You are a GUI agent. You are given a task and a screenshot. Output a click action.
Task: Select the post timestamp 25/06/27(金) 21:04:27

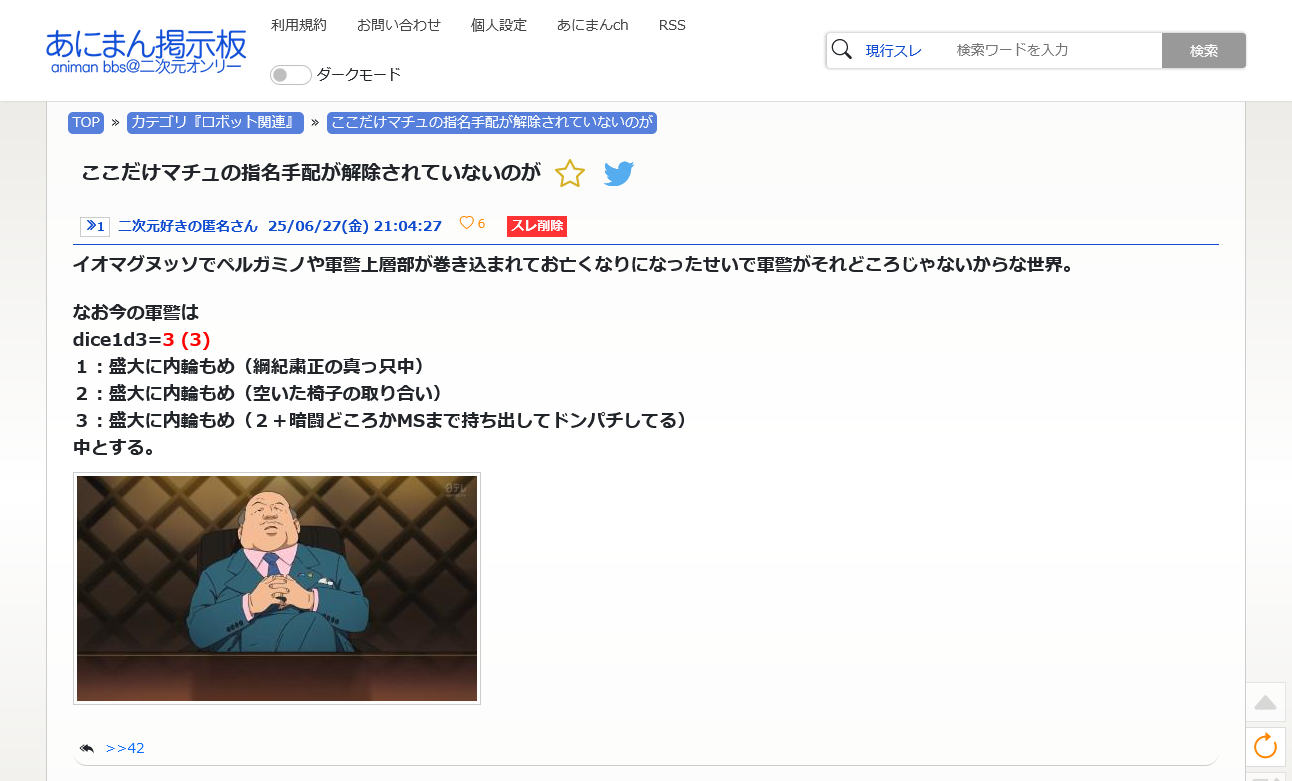pyautogui.click(x=355, y=226)
